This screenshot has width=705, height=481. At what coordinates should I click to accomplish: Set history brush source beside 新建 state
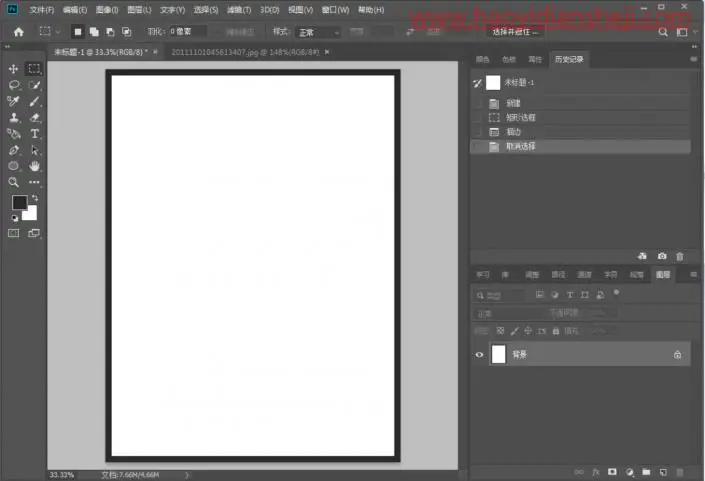click(x=477, y=103)
